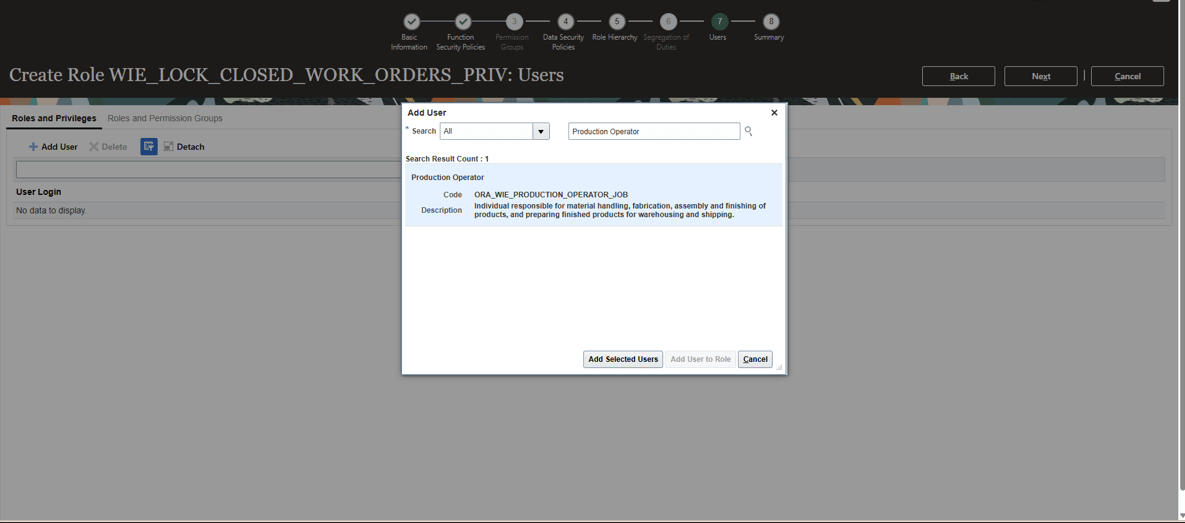1185x523 pixels.
Task: Select step 7 Users in train
Action: 719,22
